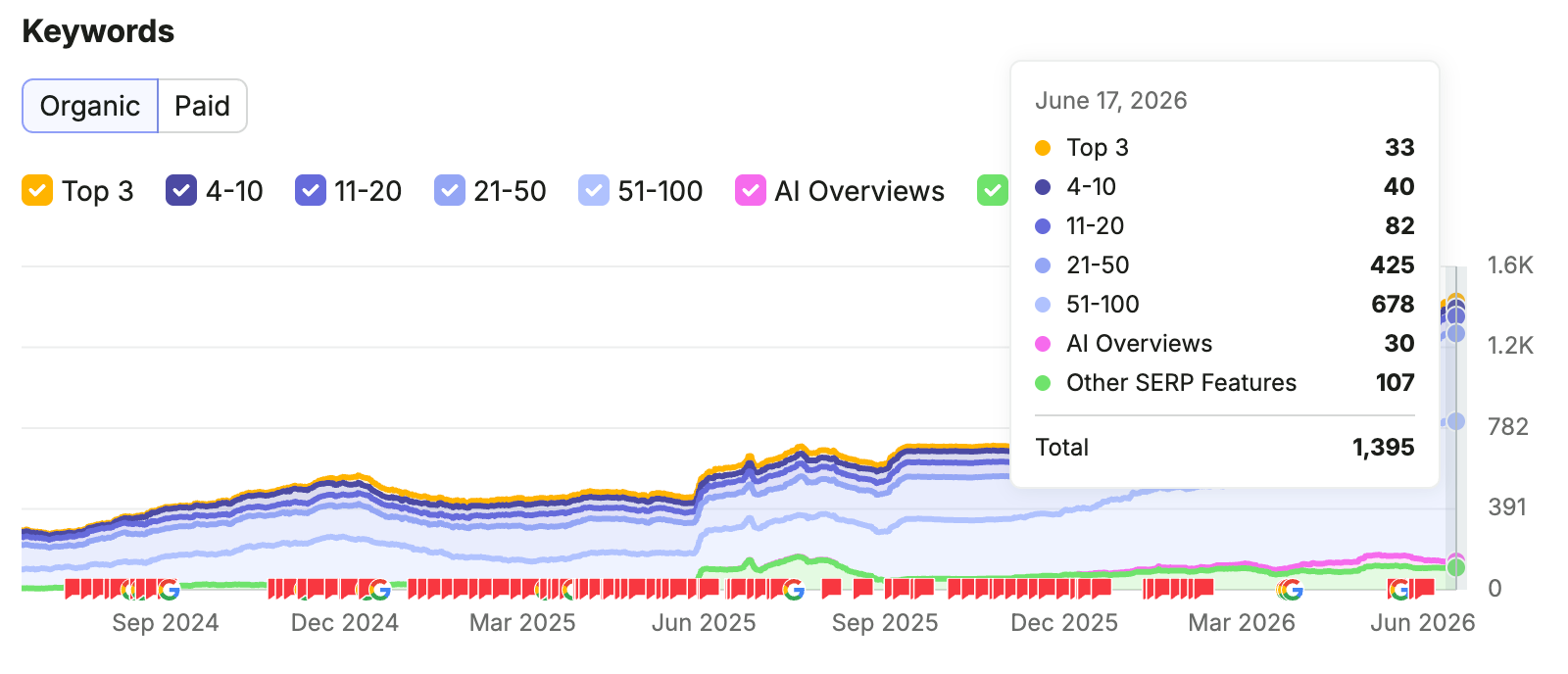Click the Jun 2025 axis label
Viewport: 1568px width, 674px height.
(704, 623)
